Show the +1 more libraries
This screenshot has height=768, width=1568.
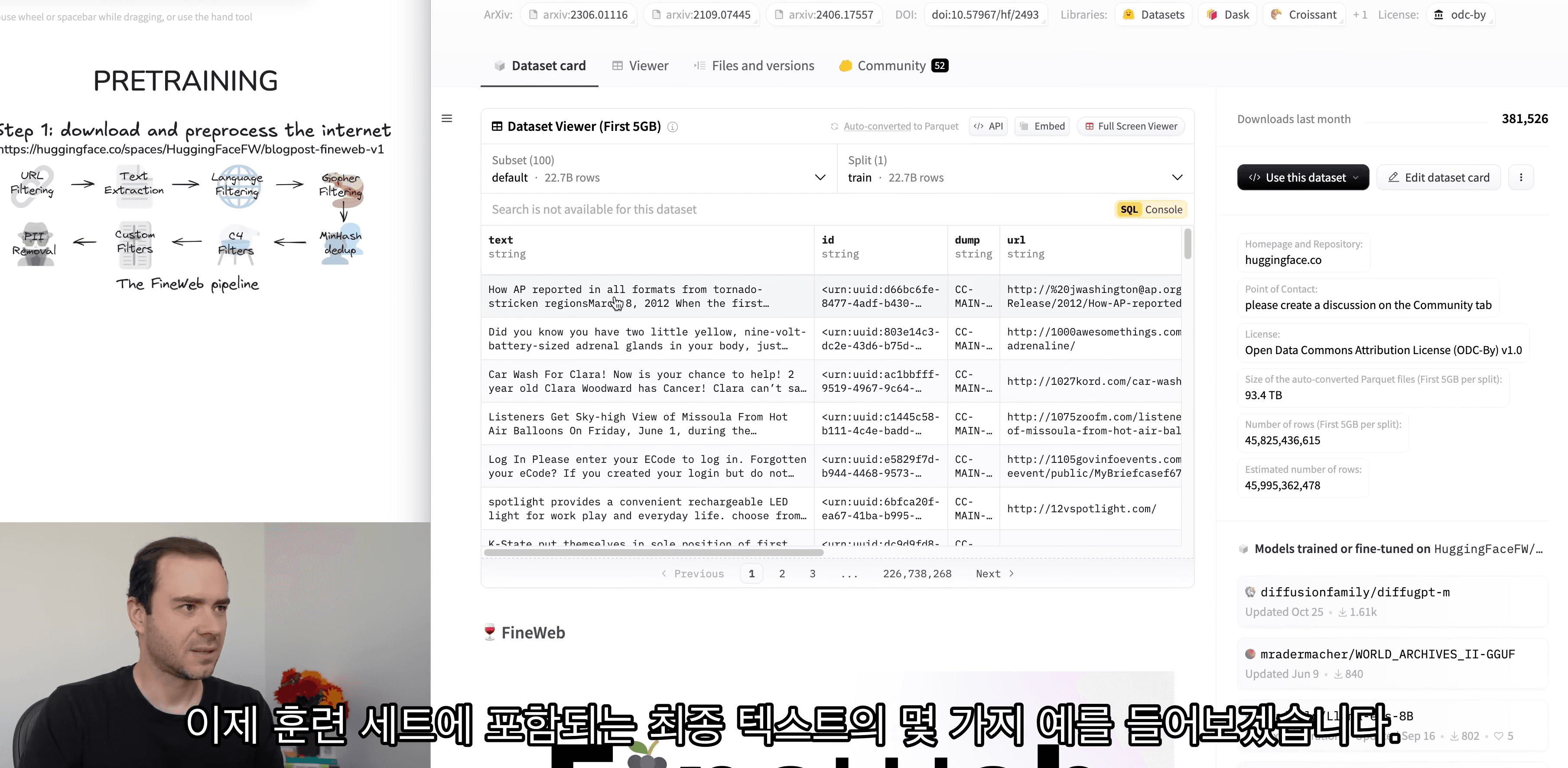1360,15
